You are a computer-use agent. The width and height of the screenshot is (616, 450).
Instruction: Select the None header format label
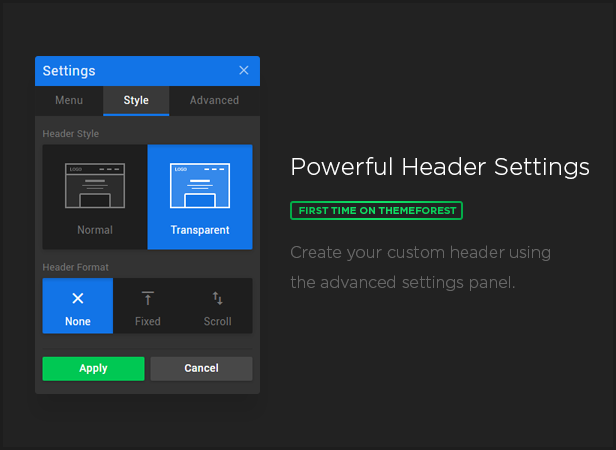(78, 322)
